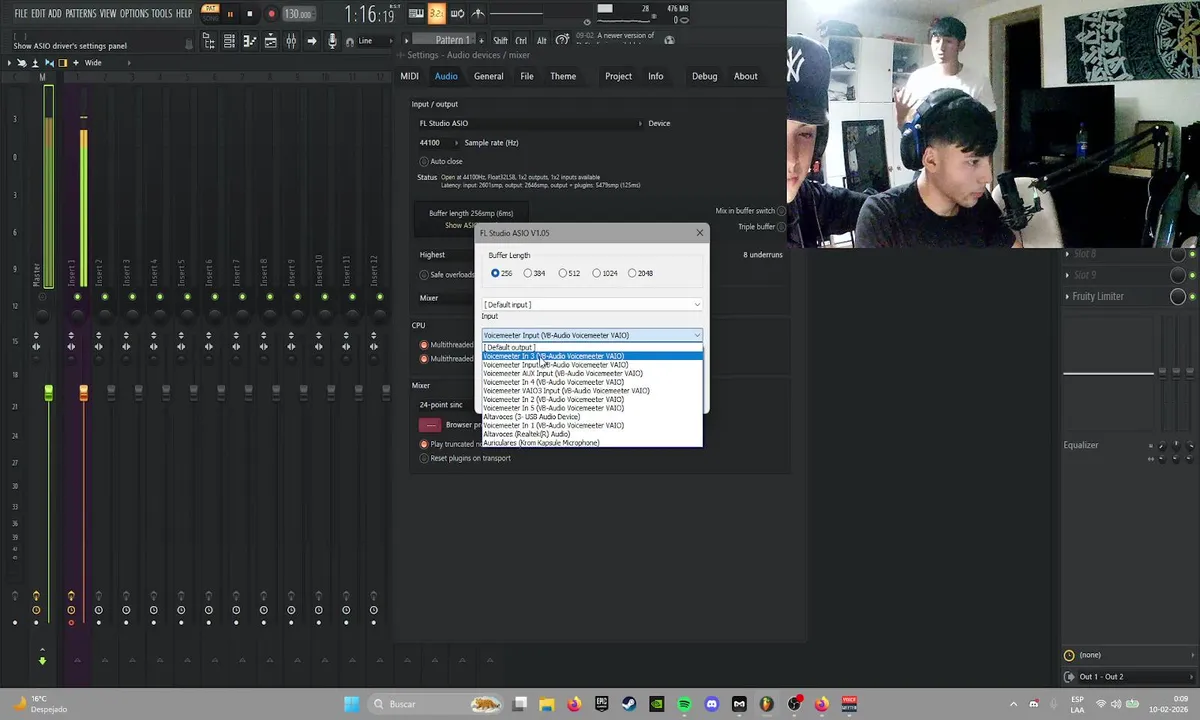Toggle the Auto close option
The width and height of the screenshot is (1200, 720).
click(x=424, y=161)
